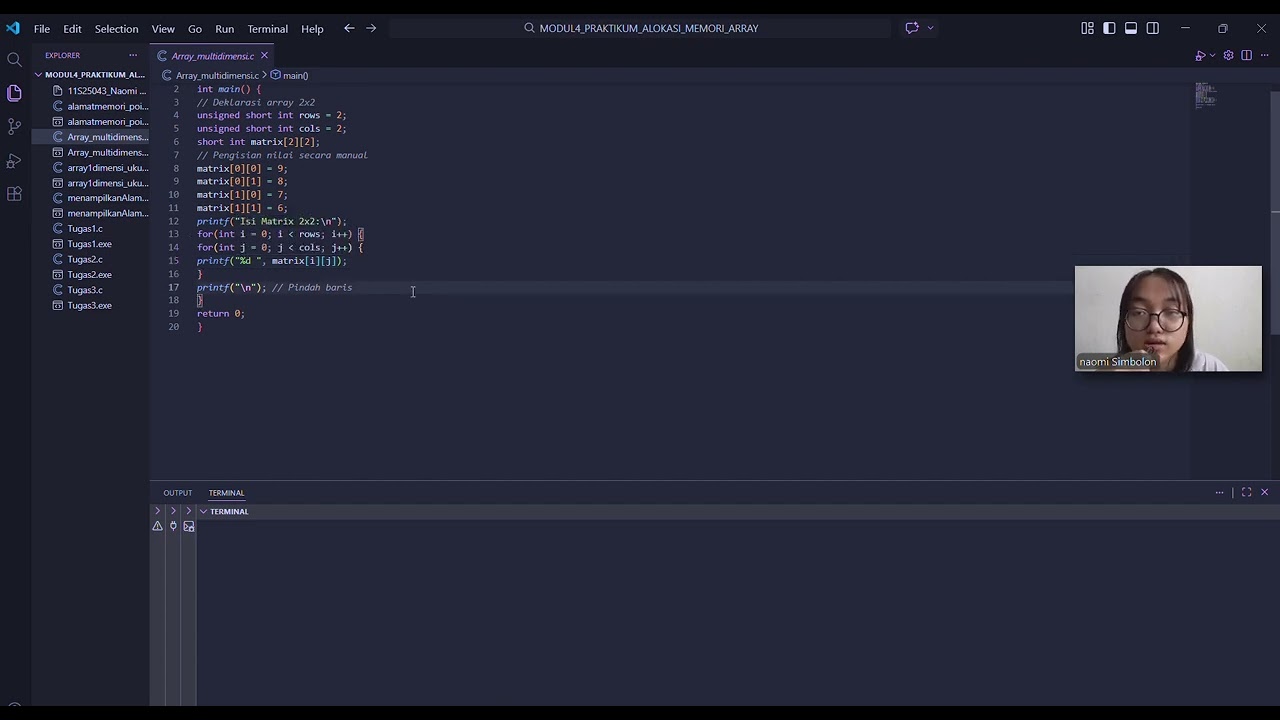Screen dimensions: 1280x720
Task: Expand the first chevron in terminal panel
Action: coord(157,511)
